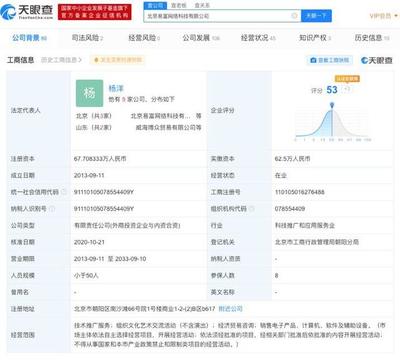
Task: Clear the search box with the round icon
Action: click(294, 16)
